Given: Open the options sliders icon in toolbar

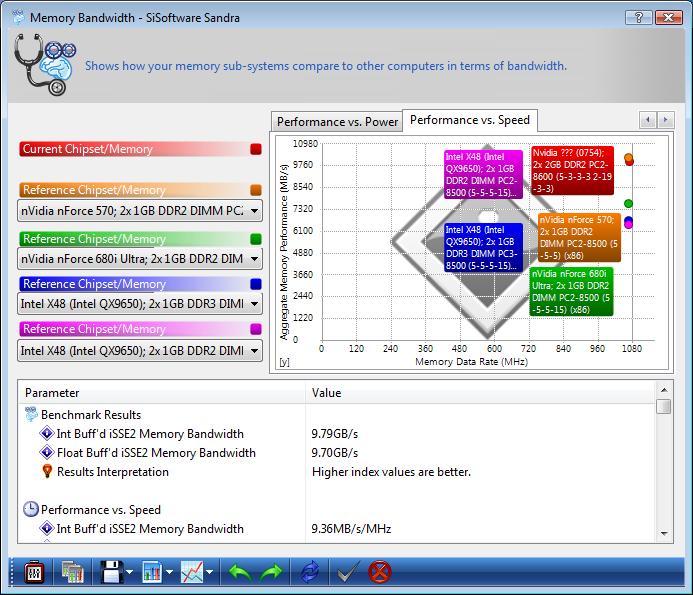Looking at the screenshot, I should [34, 573].
